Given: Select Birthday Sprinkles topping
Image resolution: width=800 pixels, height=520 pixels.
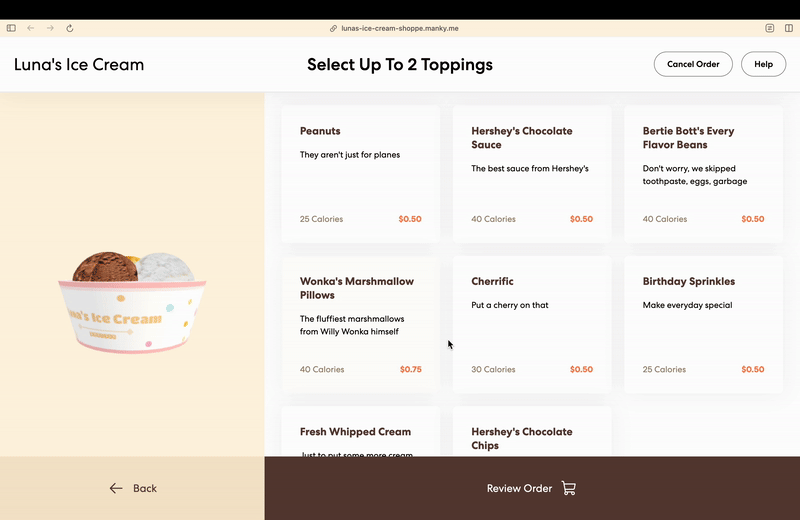Looking at the screenshot, I should coord(704,325).
